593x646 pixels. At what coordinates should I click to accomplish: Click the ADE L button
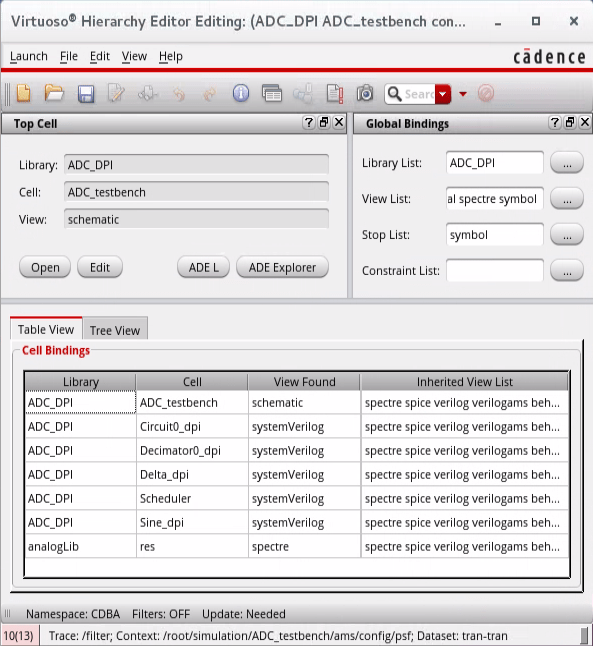pyautogui.click(x=203, y=267)
